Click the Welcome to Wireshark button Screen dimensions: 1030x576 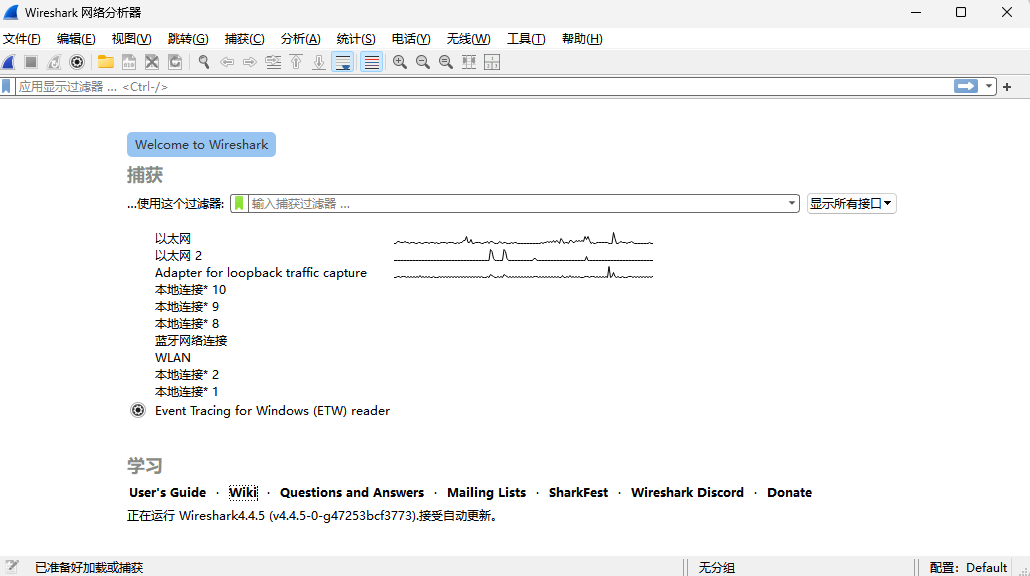pos(201,145)
